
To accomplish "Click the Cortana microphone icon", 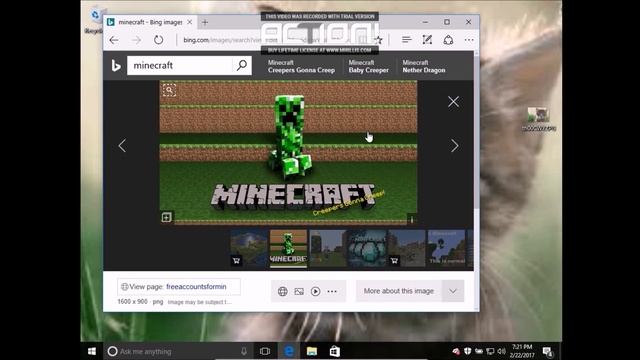I will [x=244, y=351].
